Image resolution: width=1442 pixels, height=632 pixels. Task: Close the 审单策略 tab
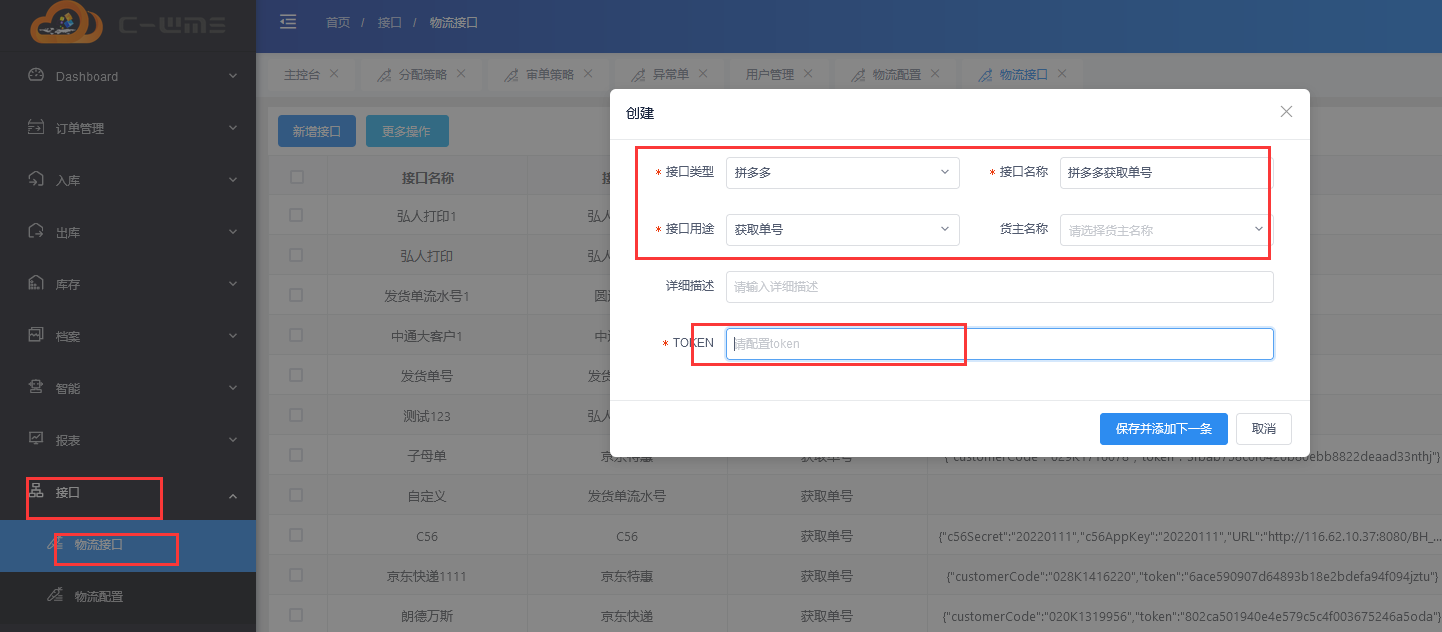[x=589, y=73]
